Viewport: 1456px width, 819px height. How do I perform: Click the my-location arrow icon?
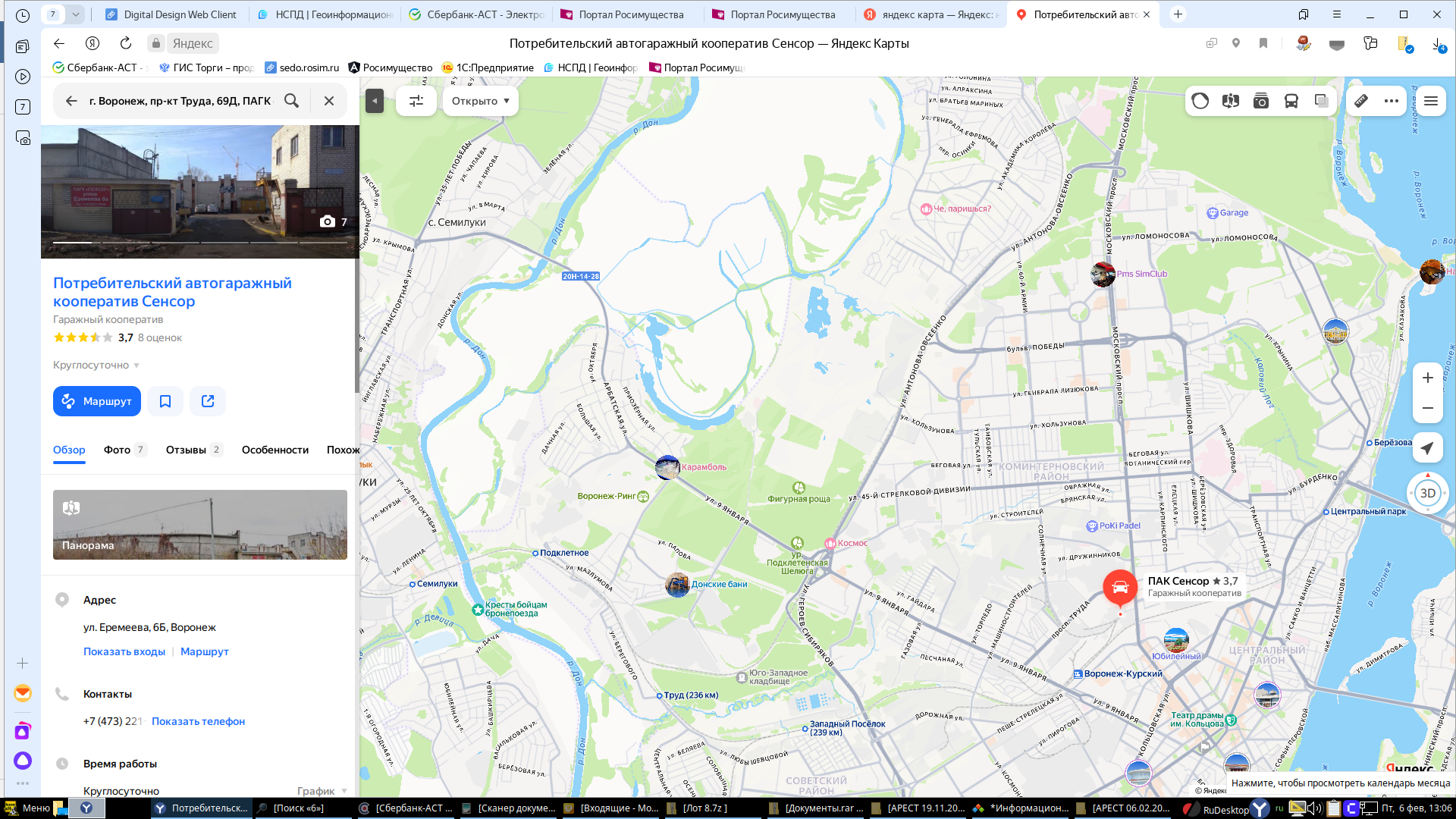pyautogui.click(x=1427, y=448)
